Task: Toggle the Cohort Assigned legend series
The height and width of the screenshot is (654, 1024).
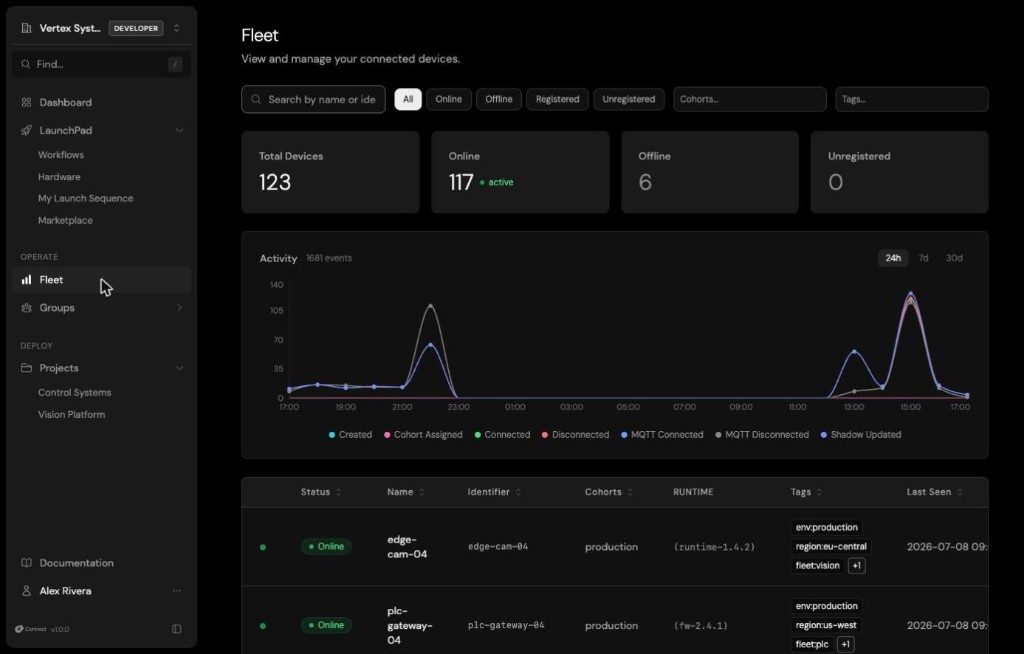Action: [423, 434]
